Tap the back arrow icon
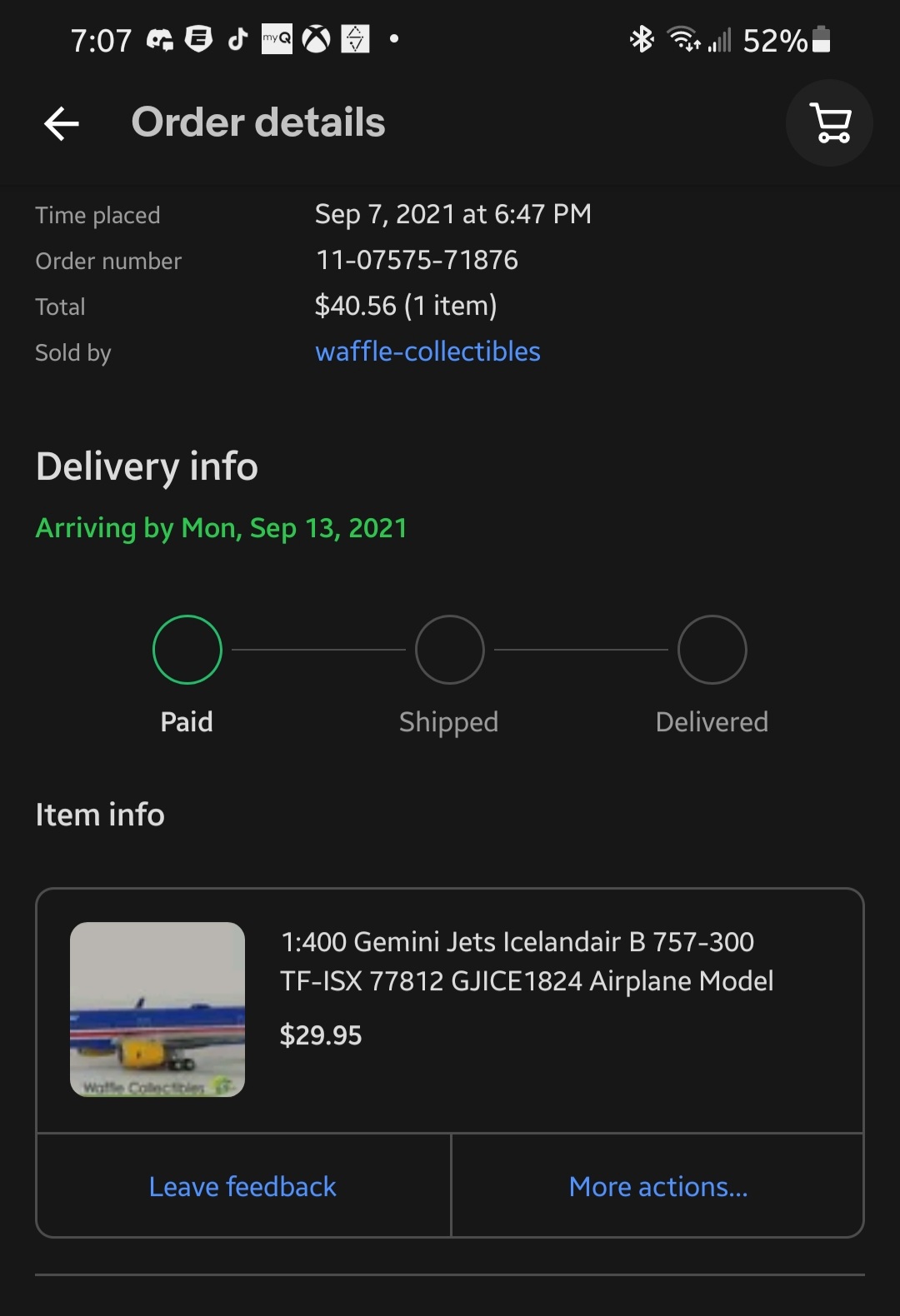 [x=62, y=123]
